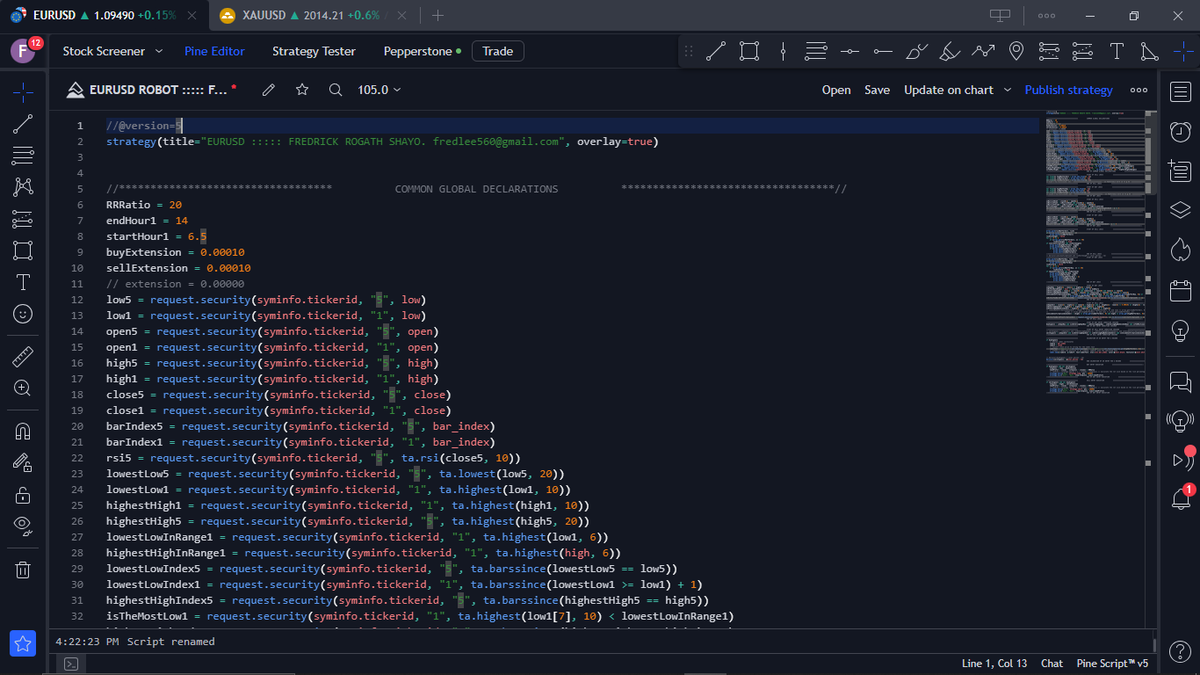Select the geometric shapes tool in left sidebar

tap(23, 250)
